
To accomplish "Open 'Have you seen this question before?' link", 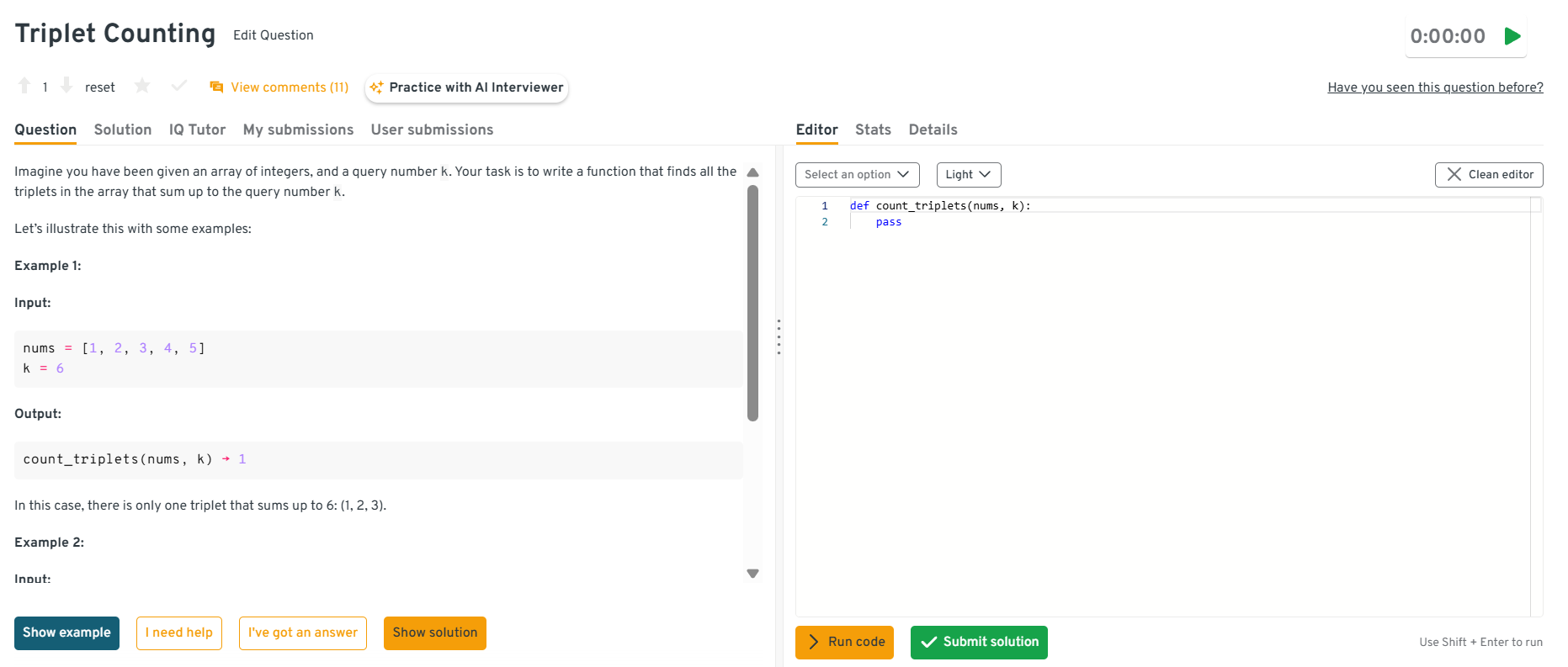I will tap(1435, 87).
